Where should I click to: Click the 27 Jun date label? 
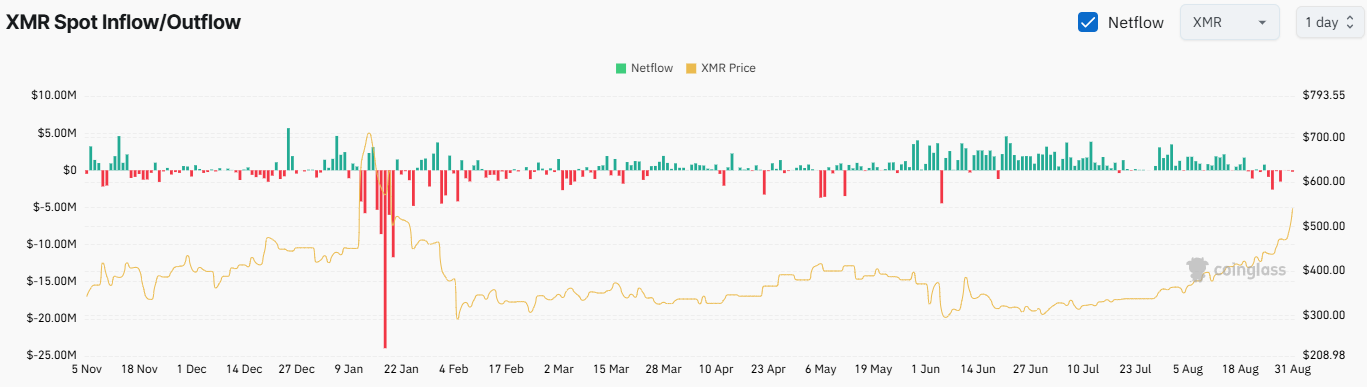coord(1031,369)
